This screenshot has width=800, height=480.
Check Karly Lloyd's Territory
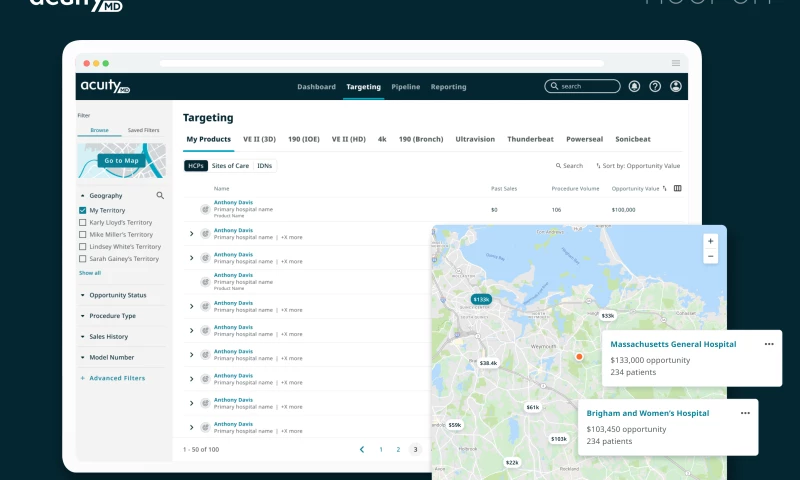pyautogui.click(x=83, y=222)
